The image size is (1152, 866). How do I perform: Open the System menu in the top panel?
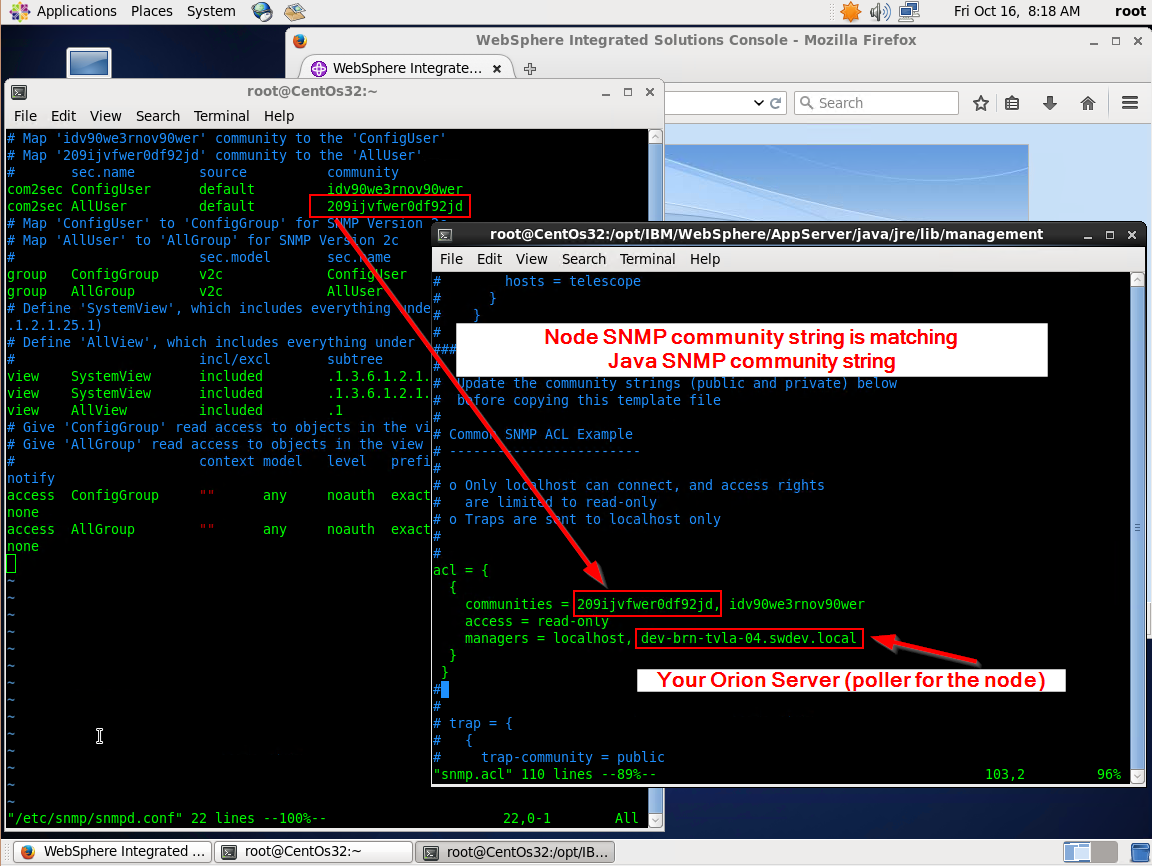coord(211,11)
